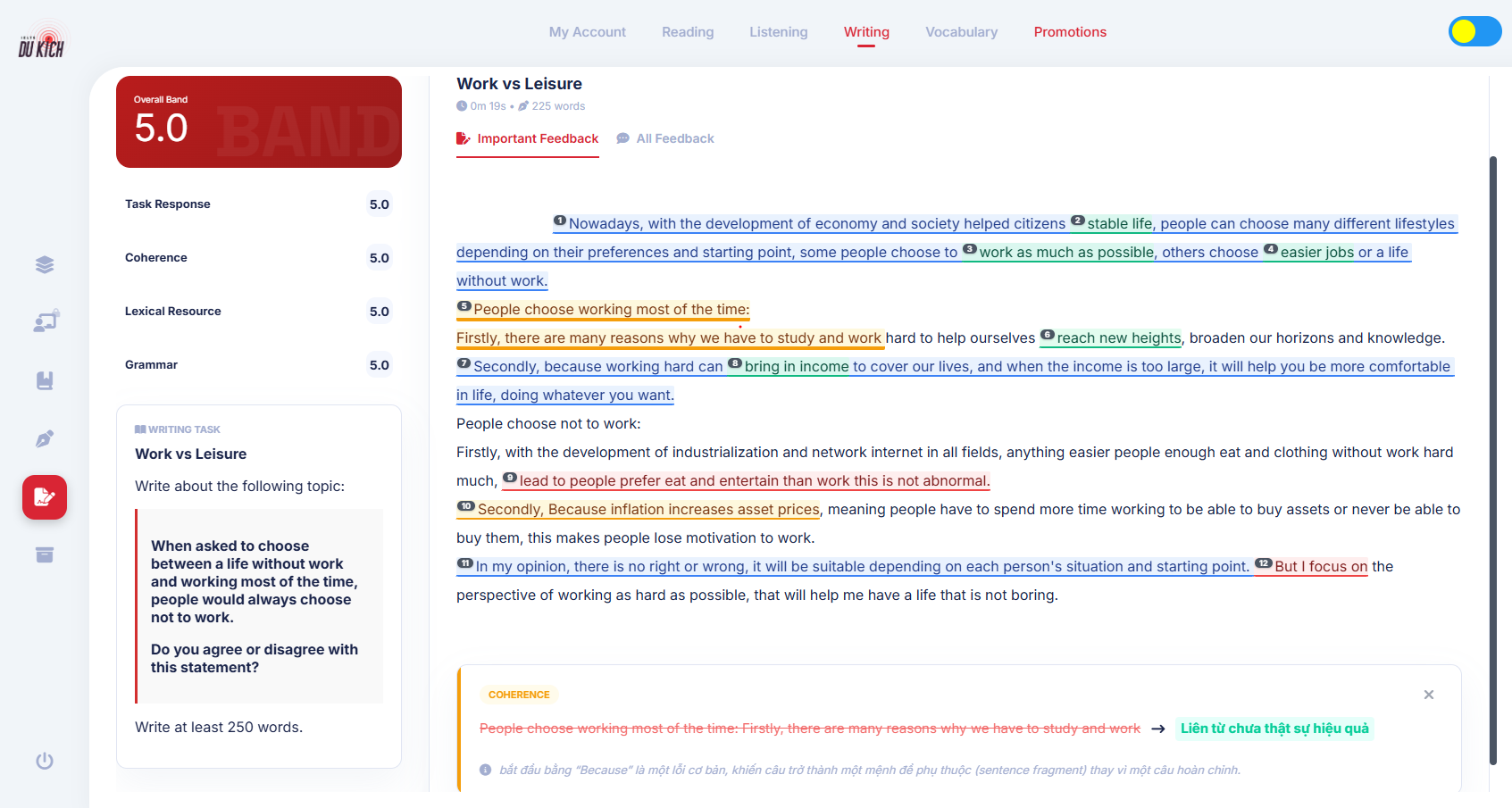Click the strikethrough original sentence in Coherence card
1512x808 pixels.
tap(810, 729)
